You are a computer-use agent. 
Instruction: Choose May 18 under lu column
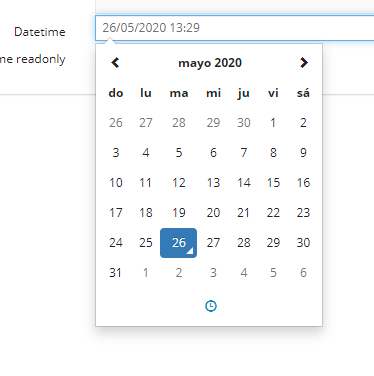click(x=146, y=213)
